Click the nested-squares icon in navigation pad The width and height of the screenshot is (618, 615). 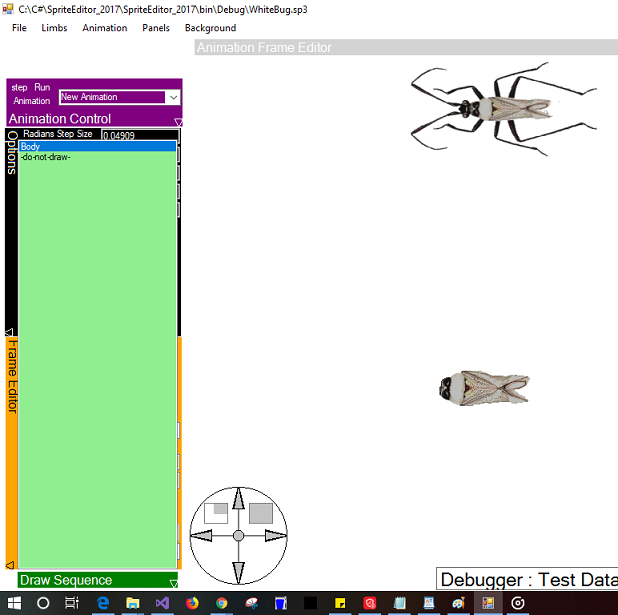[216, 513]
